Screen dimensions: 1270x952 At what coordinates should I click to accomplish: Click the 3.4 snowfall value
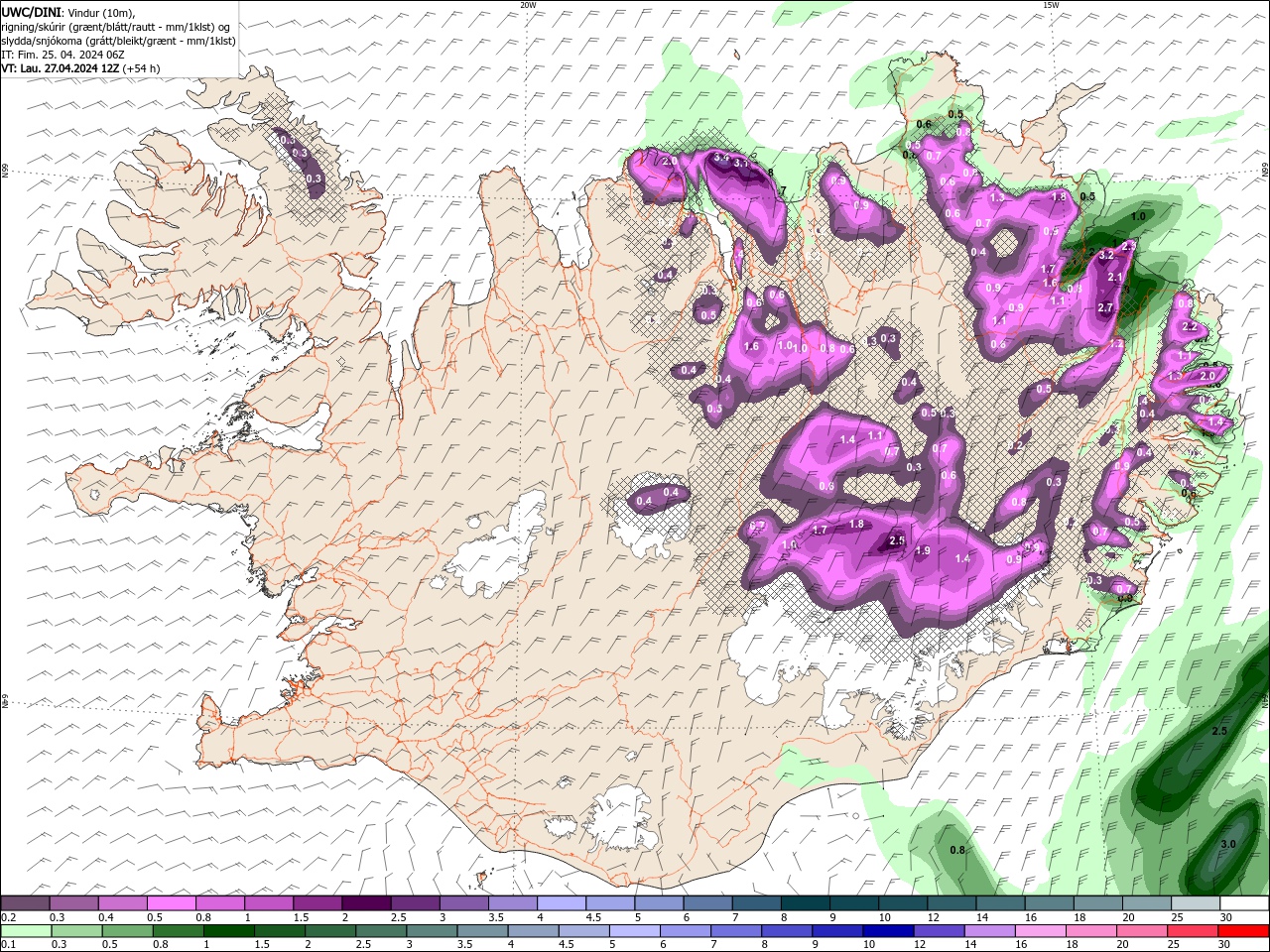coord(721,157)
